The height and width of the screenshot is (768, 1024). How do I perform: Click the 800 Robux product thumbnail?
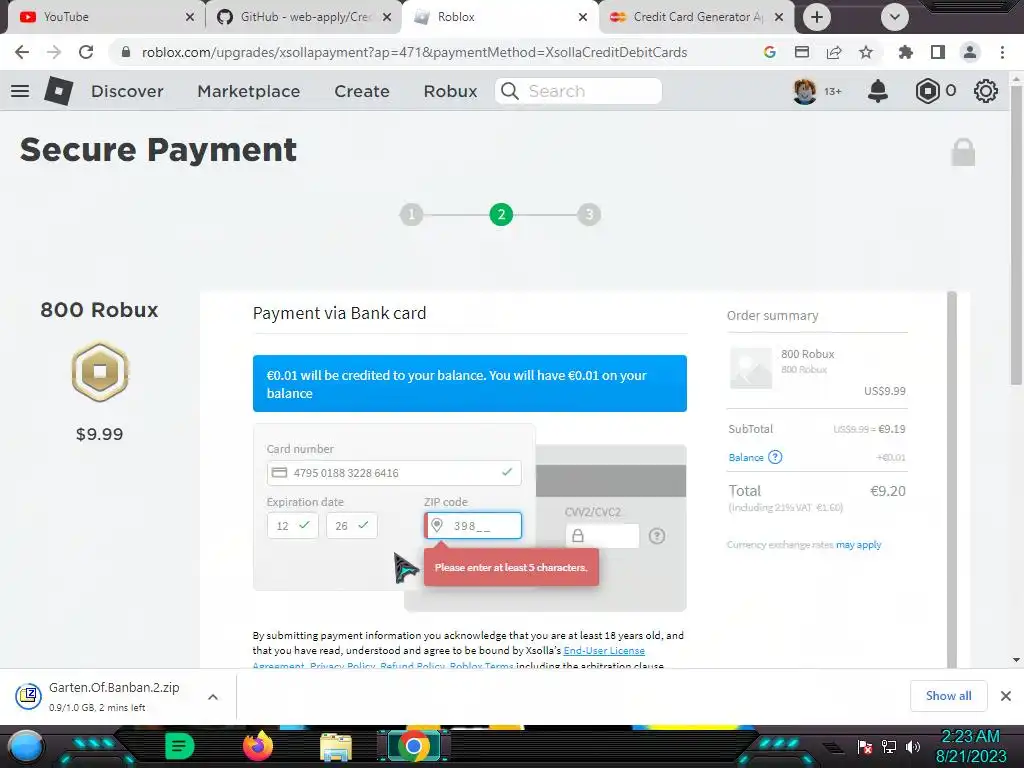pos(750,368)
